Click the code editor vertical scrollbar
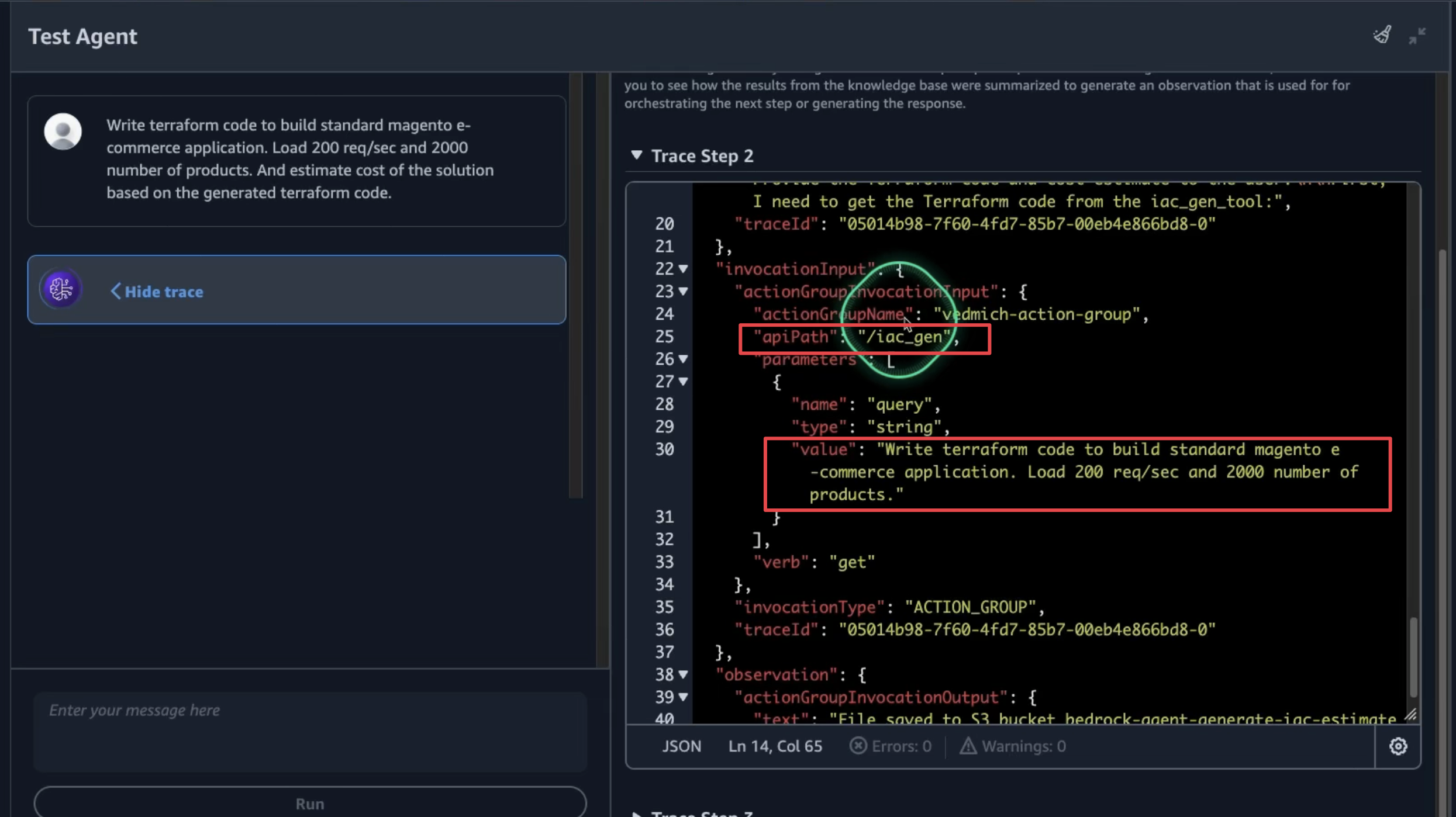 pos(1413,657)
